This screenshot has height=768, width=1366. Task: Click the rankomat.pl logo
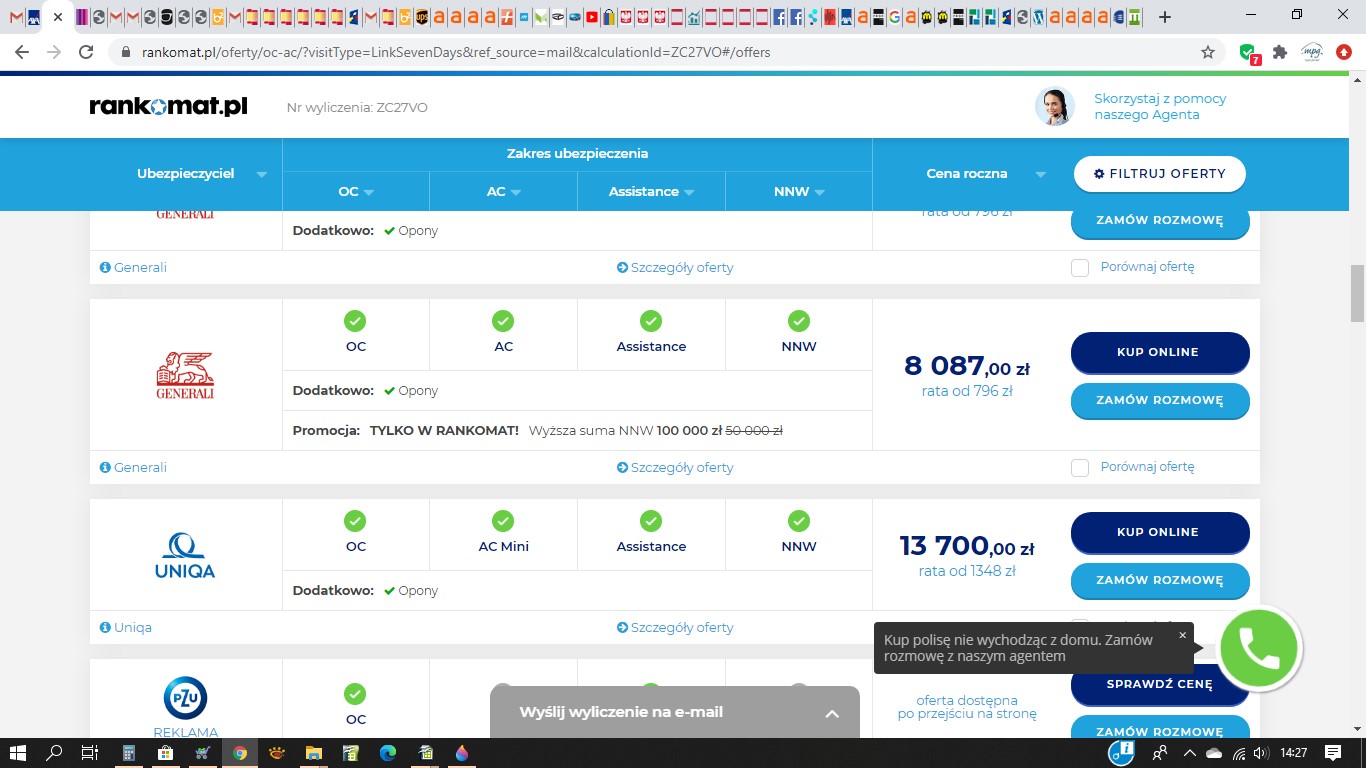tap(168, 107)
